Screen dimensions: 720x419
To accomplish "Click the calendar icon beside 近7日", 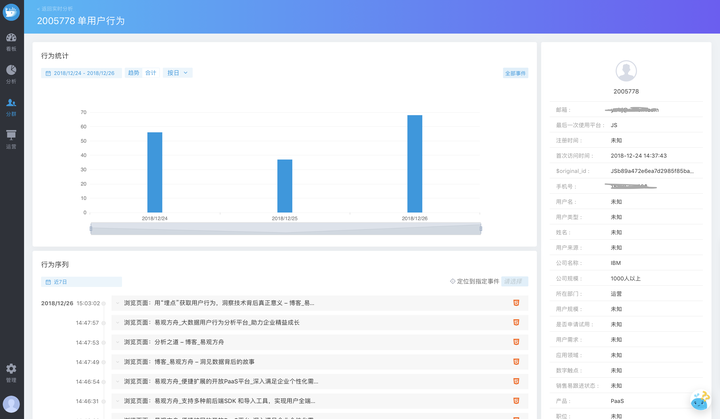I will [x=48, y=282].
